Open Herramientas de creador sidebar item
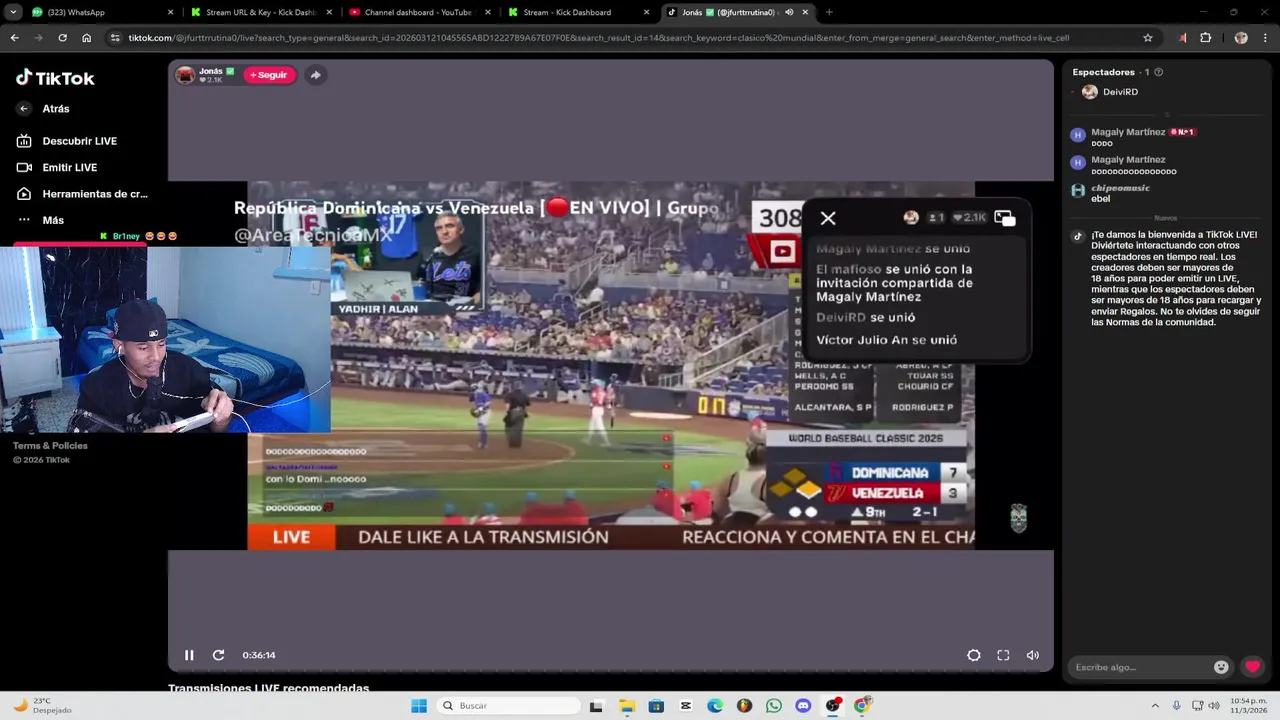Viewport: 1280px width, 720px height. (82, 194)
